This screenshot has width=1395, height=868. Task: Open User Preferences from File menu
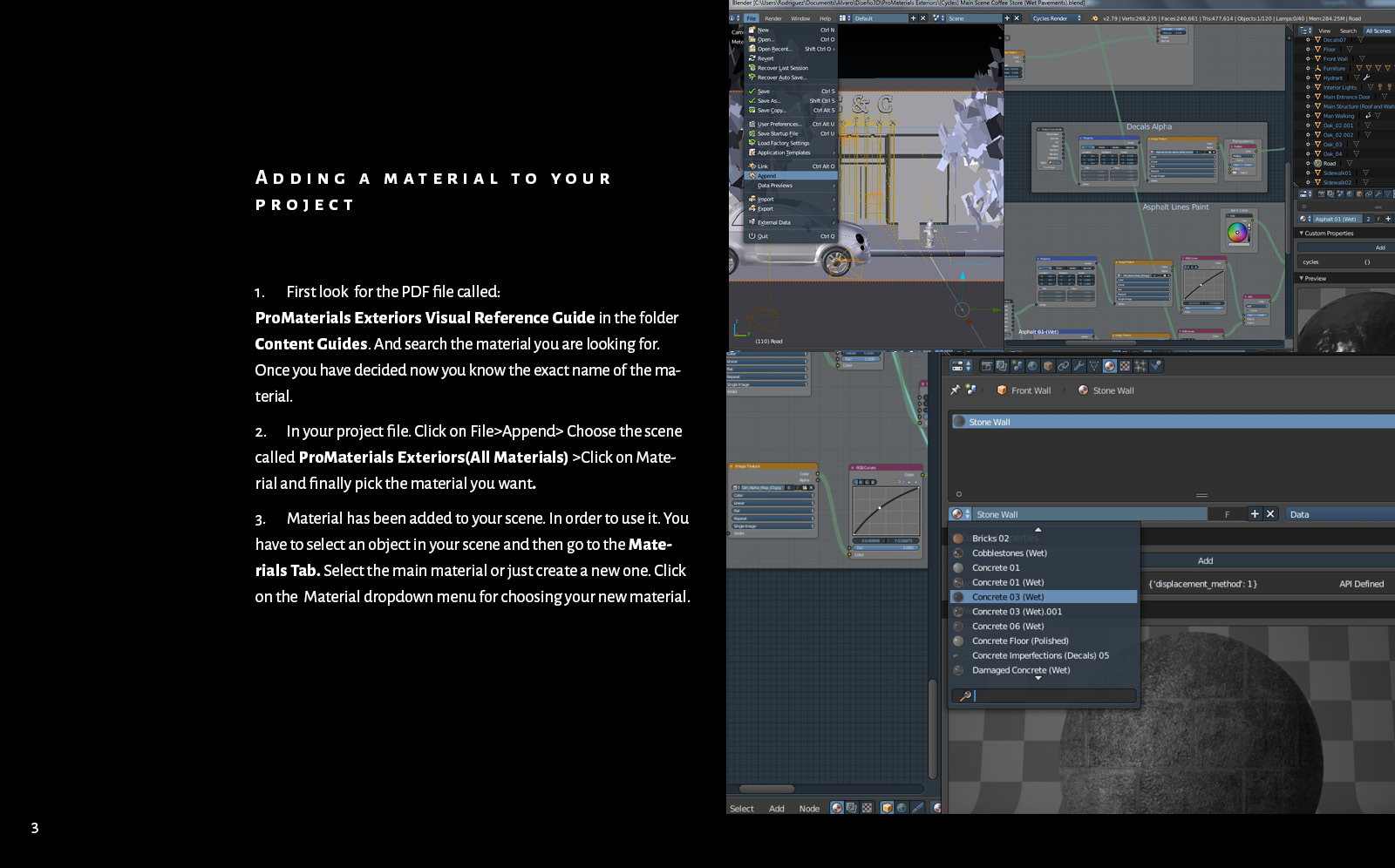point(791,124)
